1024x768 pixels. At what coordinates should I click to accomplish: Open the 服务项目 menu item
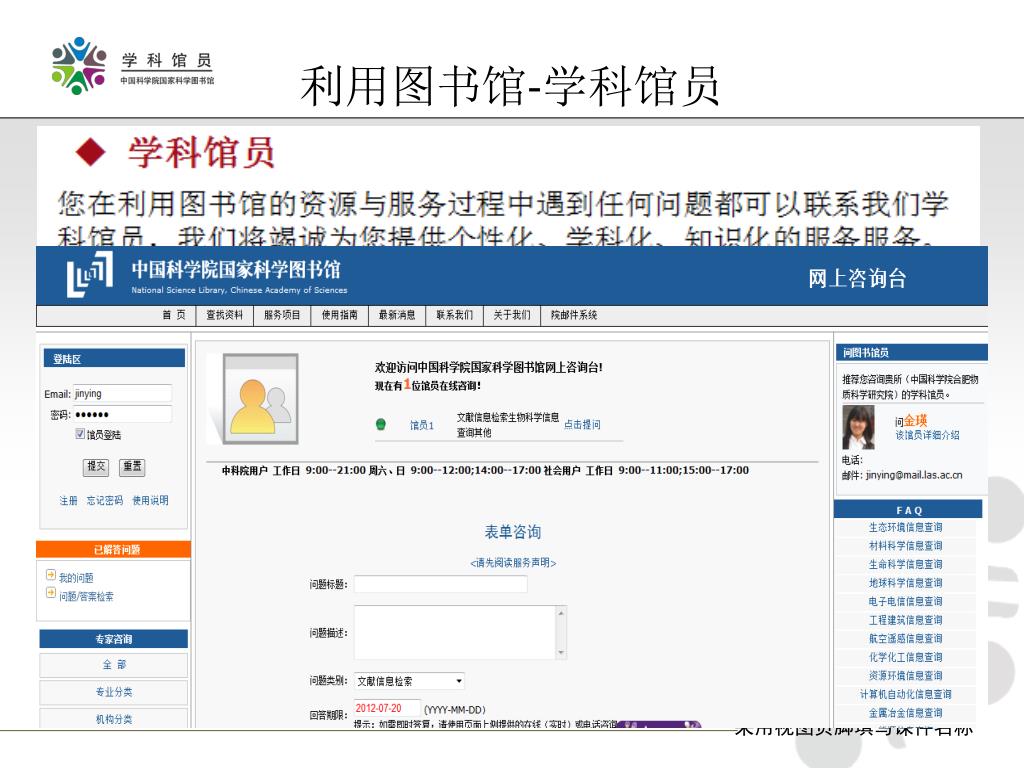(x=281, y=315)
